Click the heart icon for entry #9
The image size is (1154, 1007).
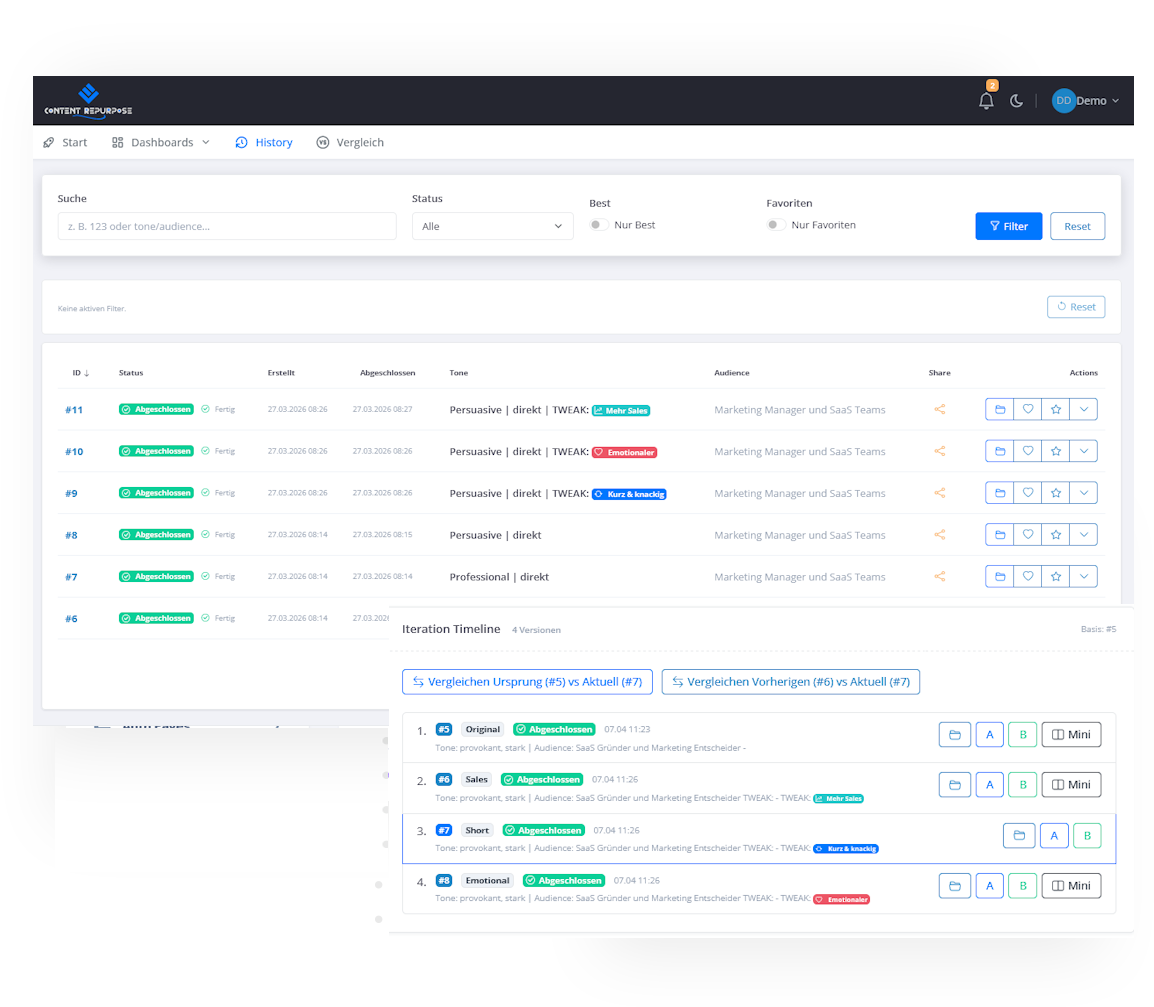[1027, 493]
